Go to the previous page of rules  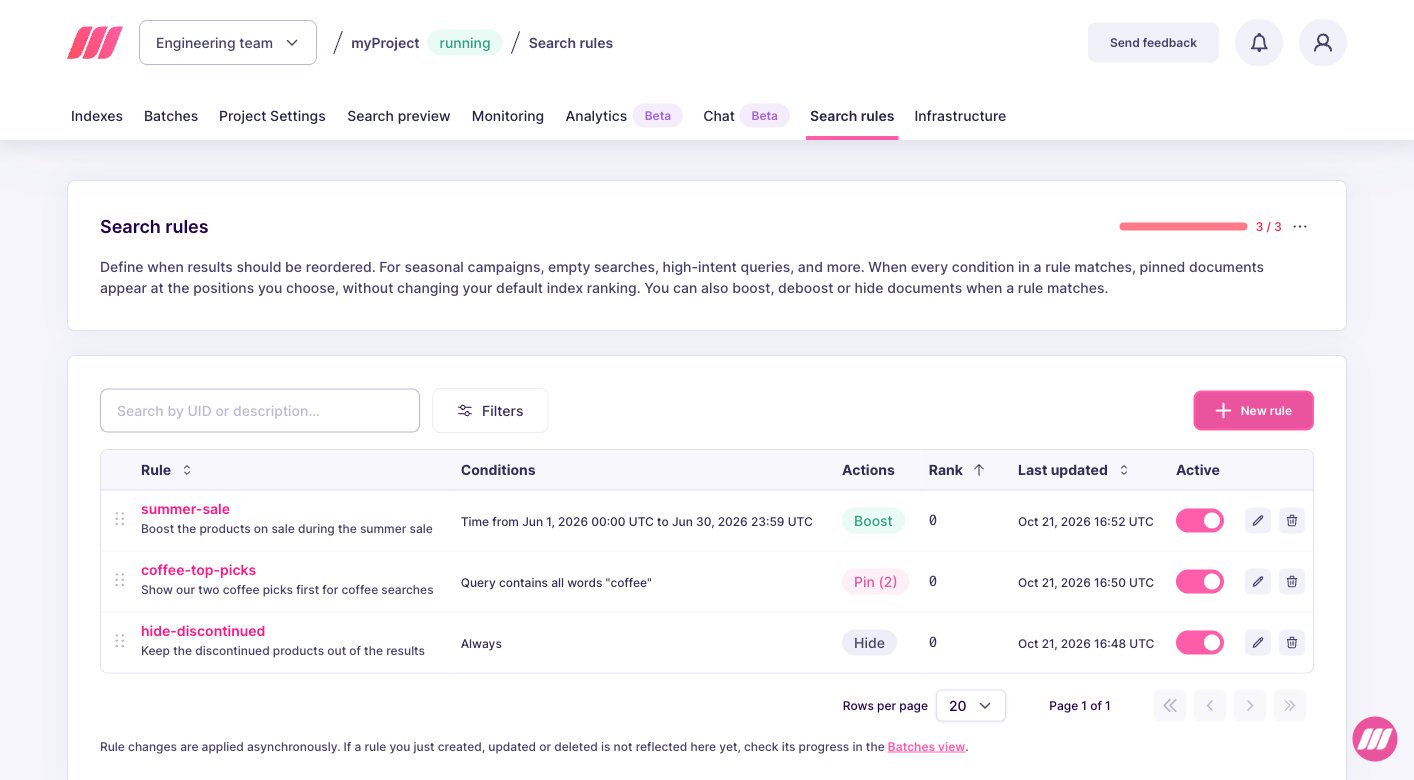point(1210,706)
